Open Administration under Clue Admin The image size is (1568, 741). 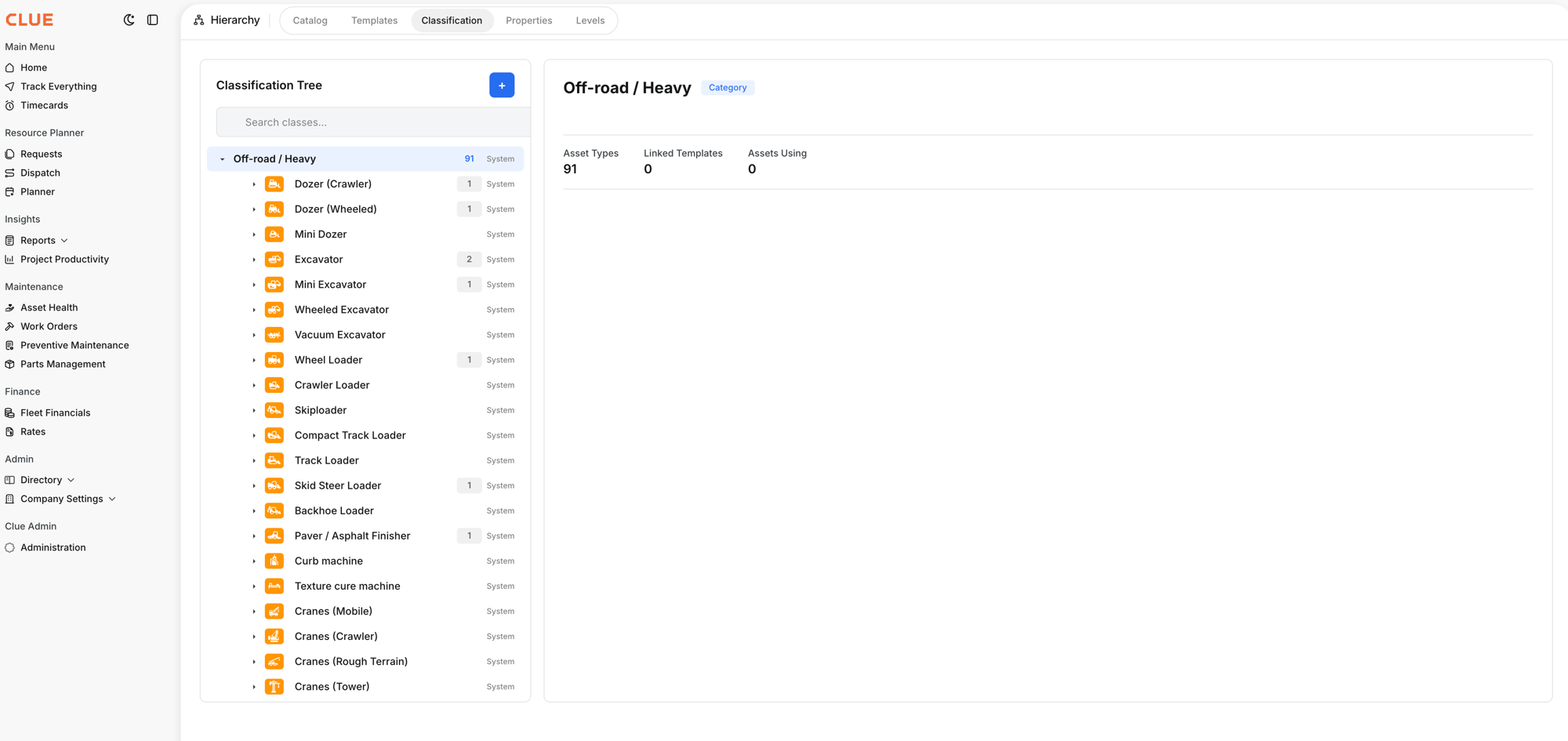(x=53, y=547)
